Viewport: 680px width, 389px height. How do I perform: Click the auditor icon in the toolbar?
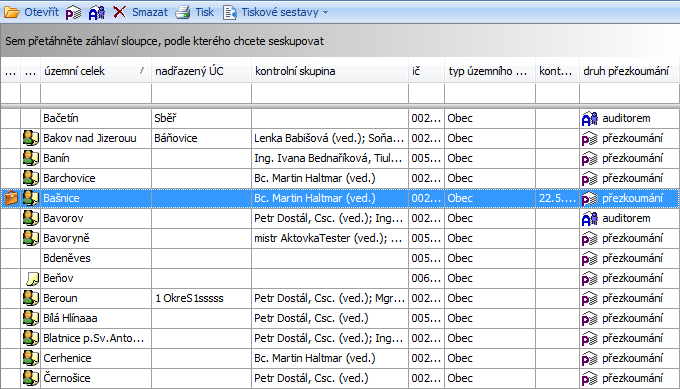click(96, 13)
